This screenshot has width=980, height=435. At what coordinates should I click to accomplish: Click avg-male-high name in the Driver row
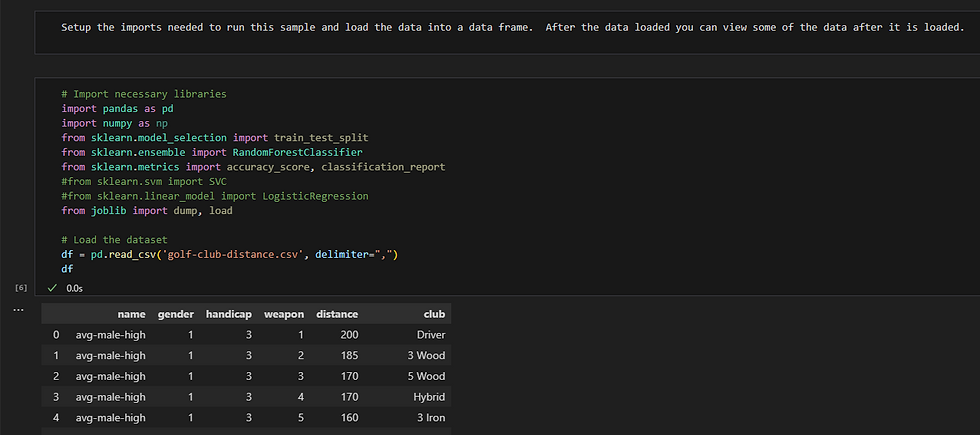(111, 334)
